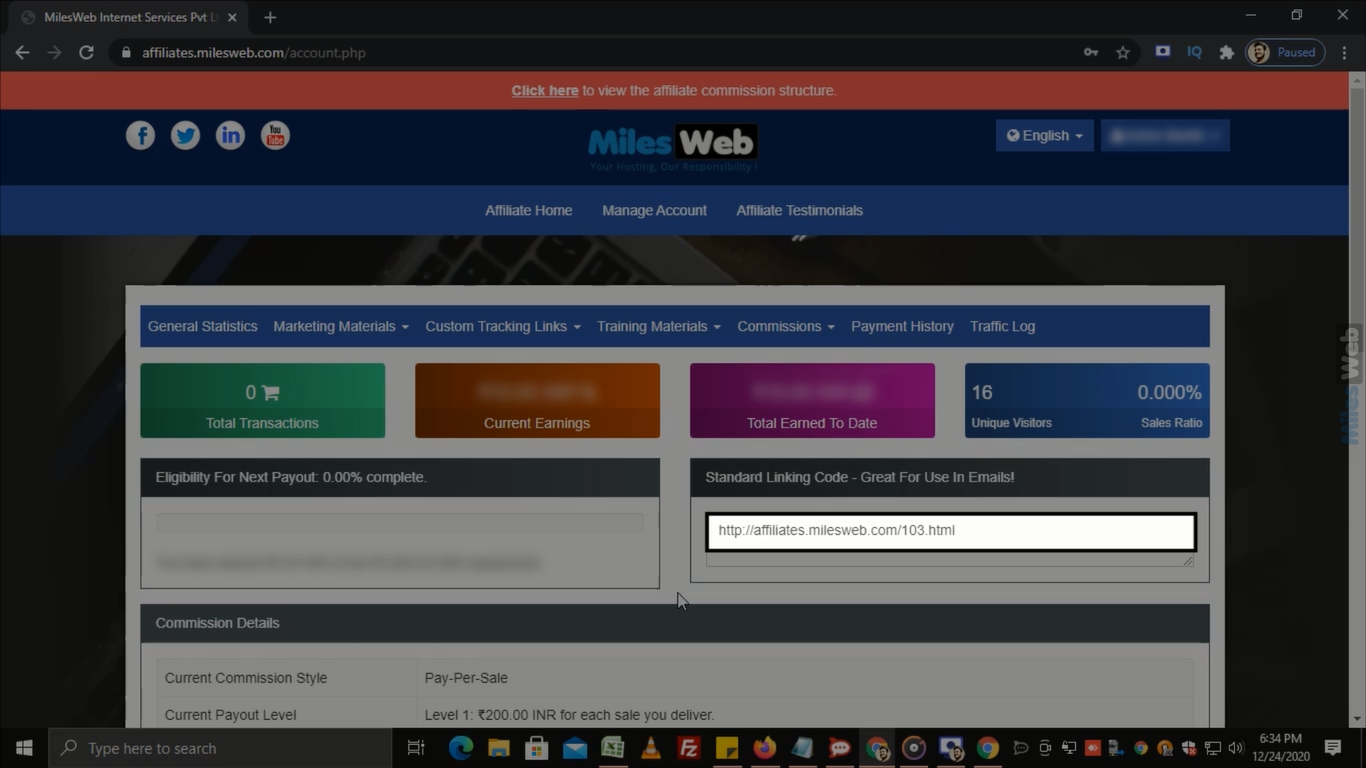Click the 'Click here' commission structure link
1366x768 pixels.
pos(545,90)
